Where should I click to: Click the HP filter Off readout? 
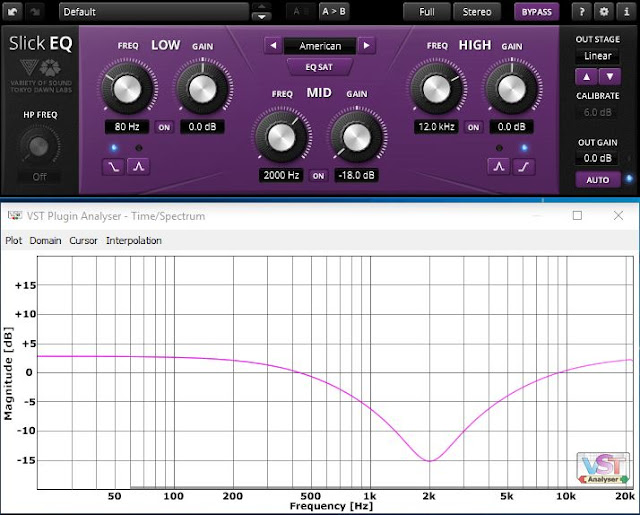point(39,177)
